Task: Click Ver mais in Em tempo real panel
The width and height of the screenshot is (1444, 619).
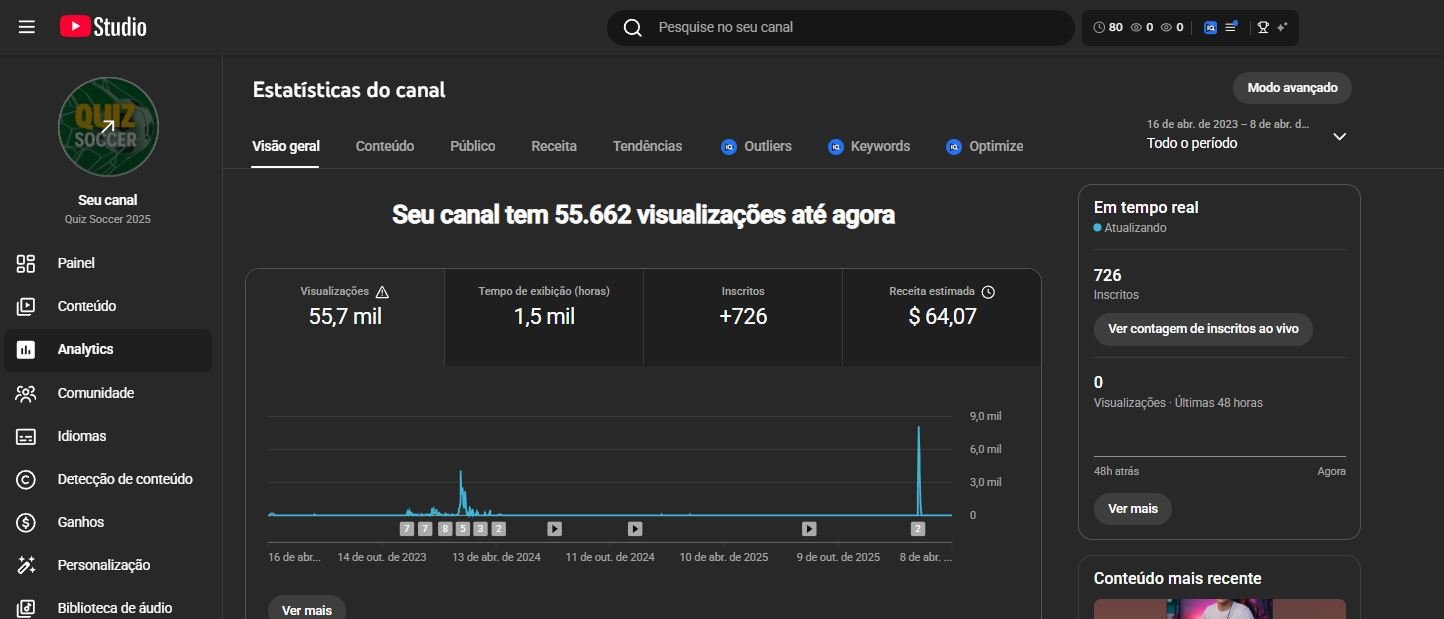Action: [1133, 509]
